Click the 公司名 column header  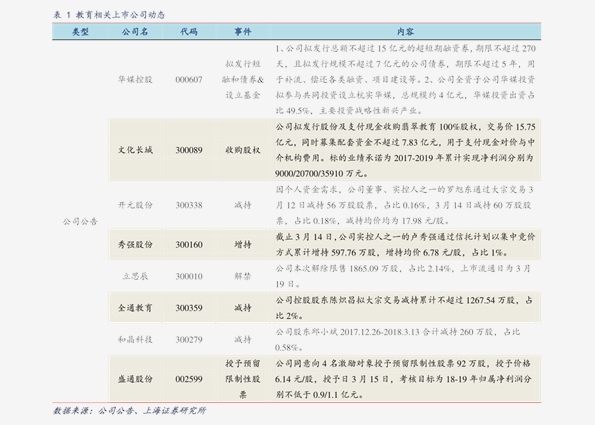tap(135, 32)
